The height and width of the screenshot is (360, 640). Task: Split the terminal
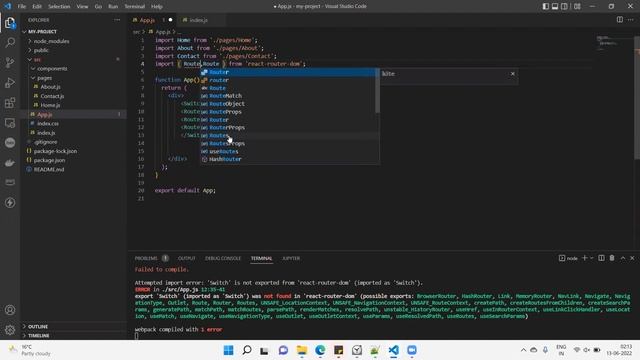601,258
